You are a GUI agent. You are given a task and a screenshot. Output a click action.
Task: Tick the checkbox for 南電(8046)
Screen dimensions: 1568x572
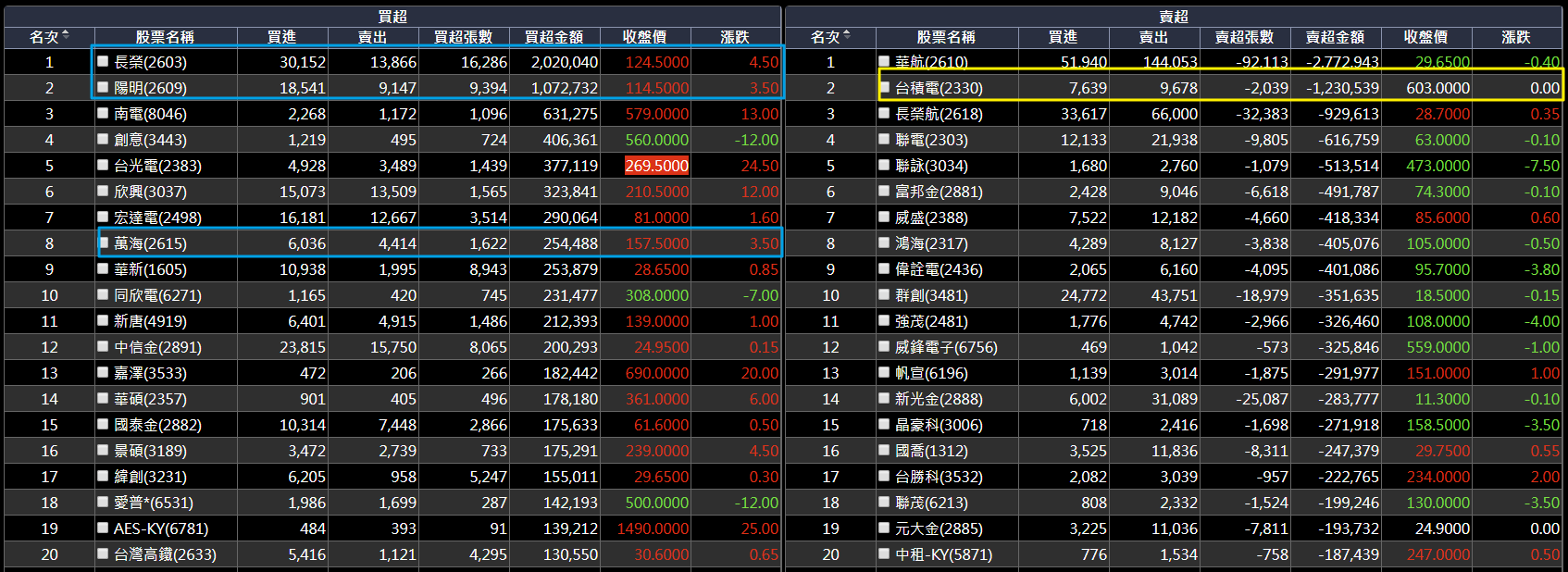coord(104,114)
